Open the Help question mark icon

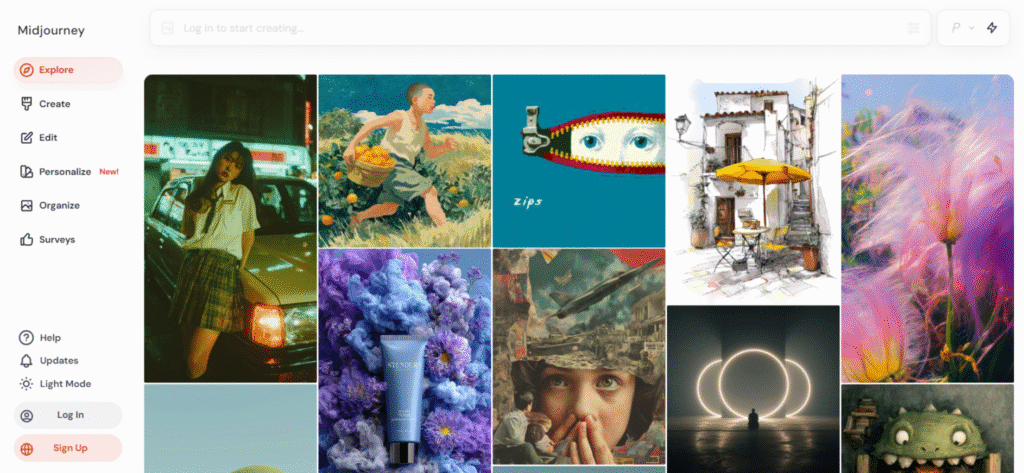coord(26,338)
